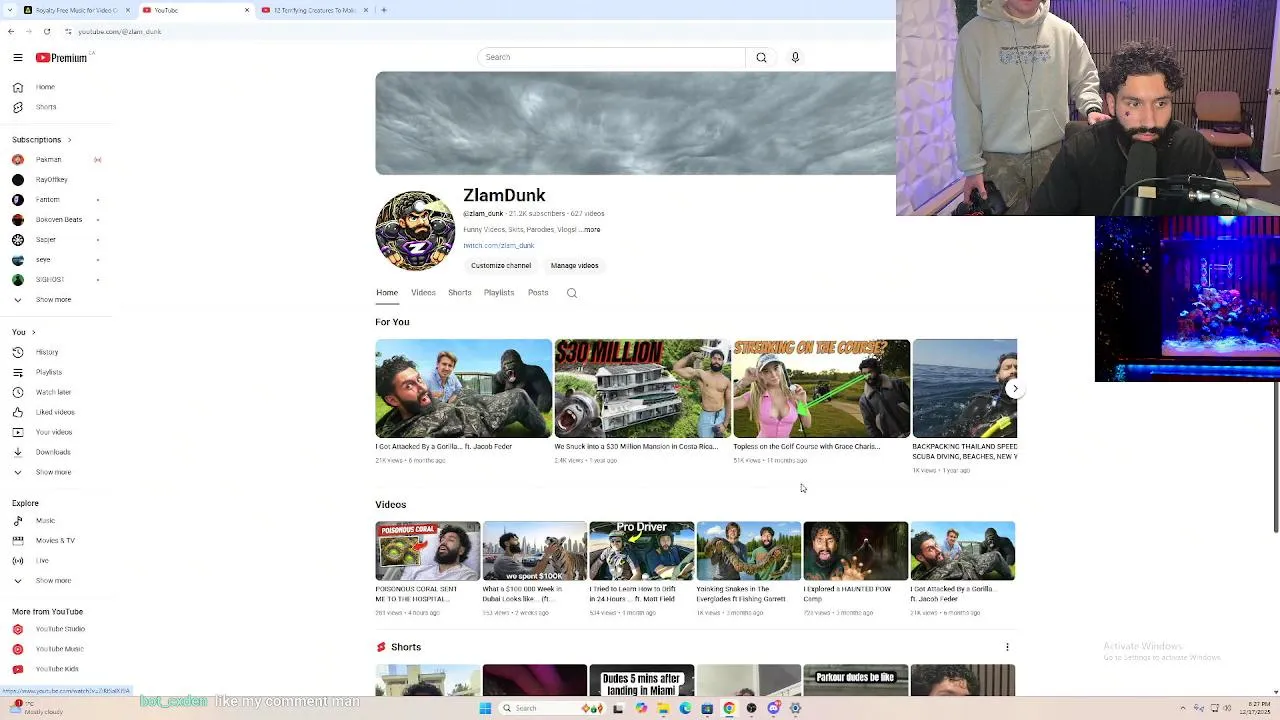Click Customize channel button
The height and width of the screenshot is (720, 1280).
click(501, 266)
